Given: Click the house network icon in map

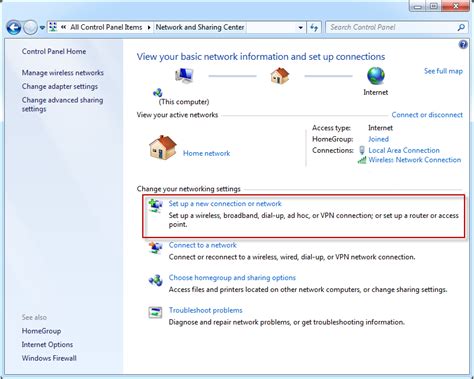Looking at the screenshot, I should (280, 76).
